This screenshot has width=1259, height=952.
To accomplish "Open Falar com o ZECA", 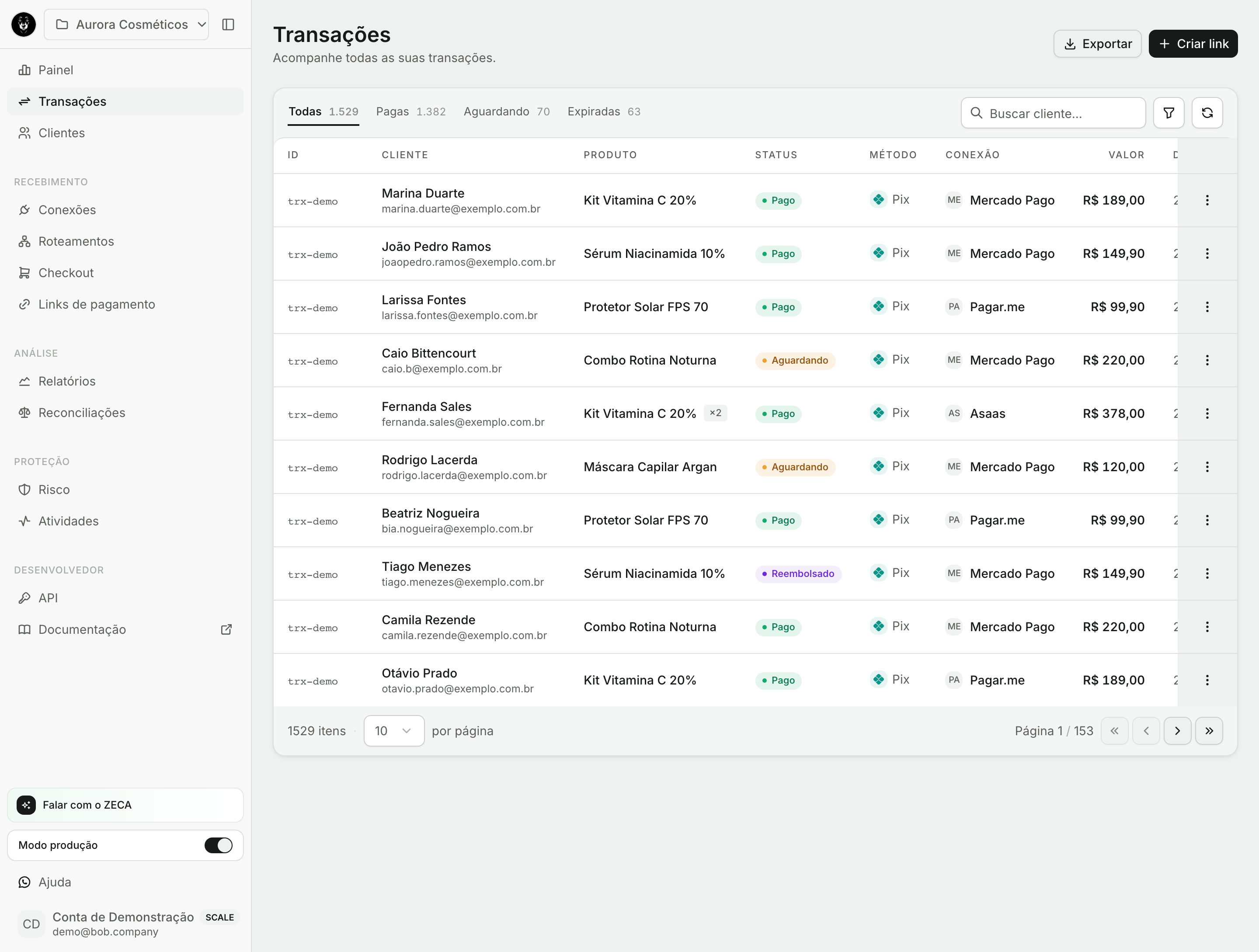I will tap(125, 805).
